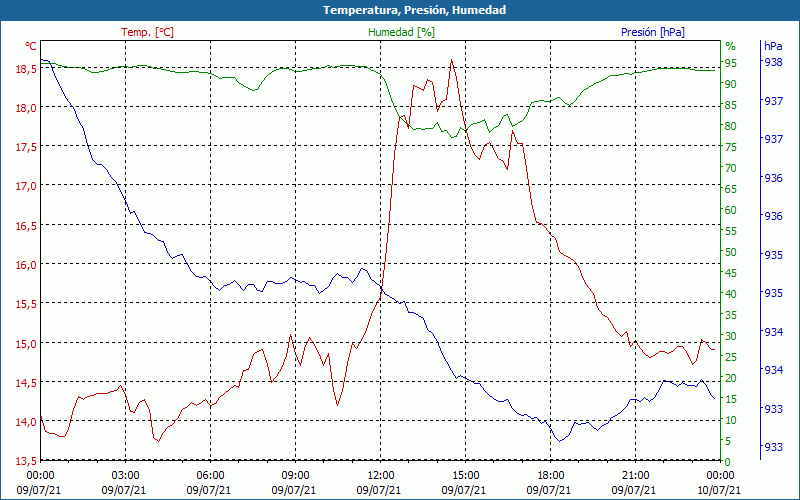Click the "70" humidity axis tick
The image size is (800, 500).
[x=731, y=168]
